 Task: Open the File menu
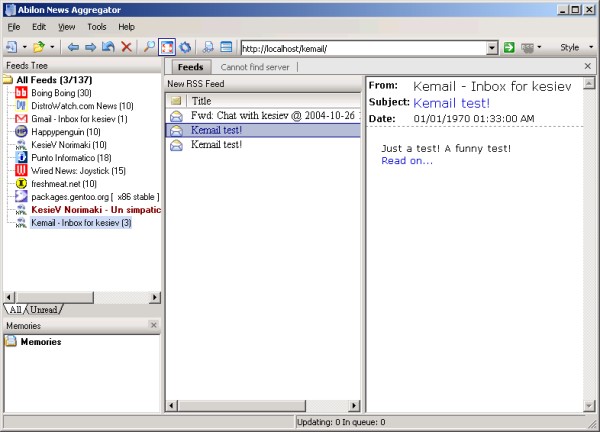click(x=14, y=27)
